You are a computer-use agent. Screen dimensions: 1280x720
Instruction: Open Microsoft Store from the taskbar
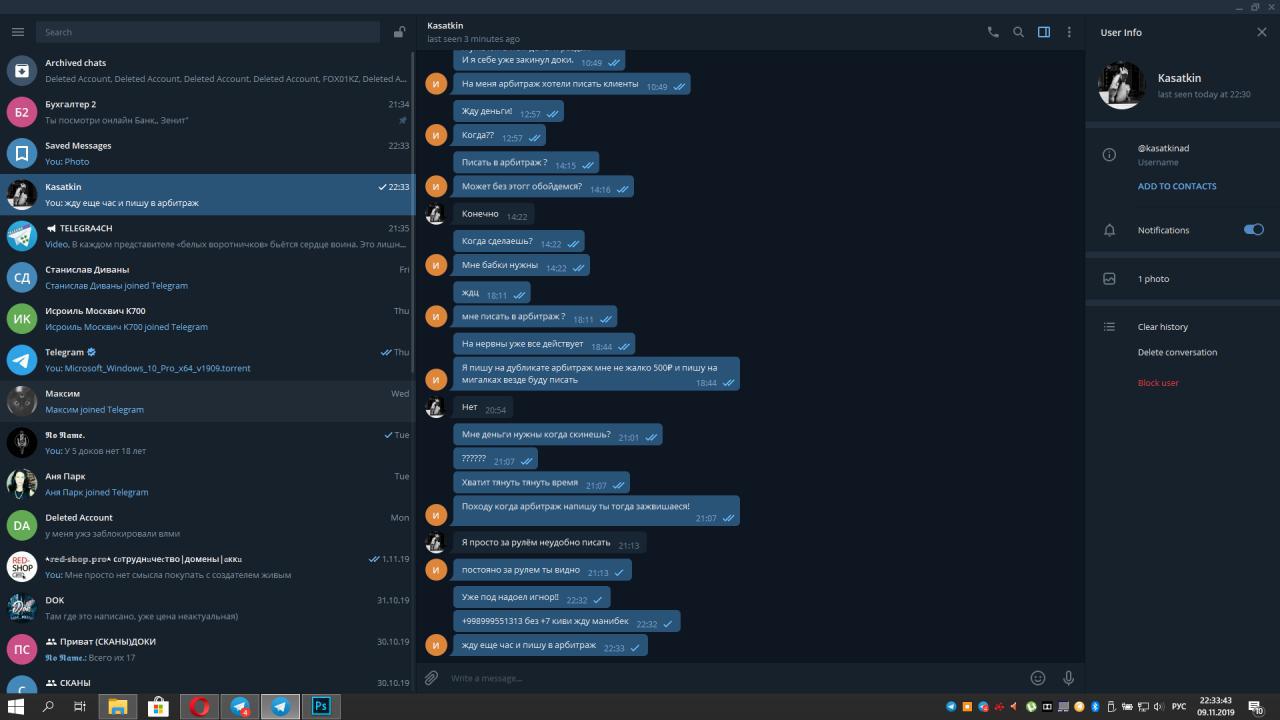click(x=158, y=707)
